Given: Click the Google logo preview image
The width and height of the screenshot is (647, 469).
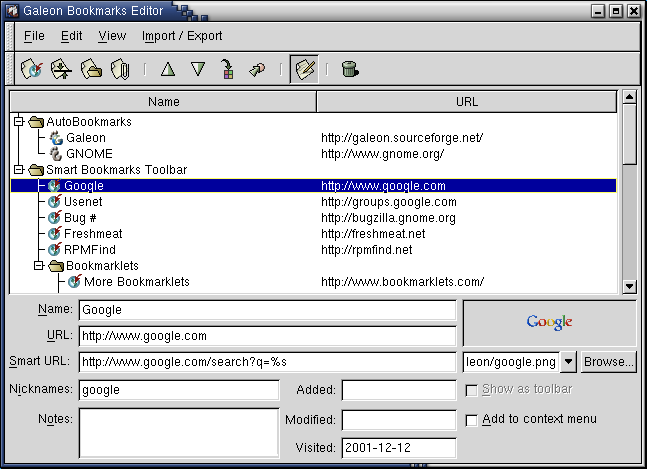Looking at the screenshot, I should coord(549,322).
